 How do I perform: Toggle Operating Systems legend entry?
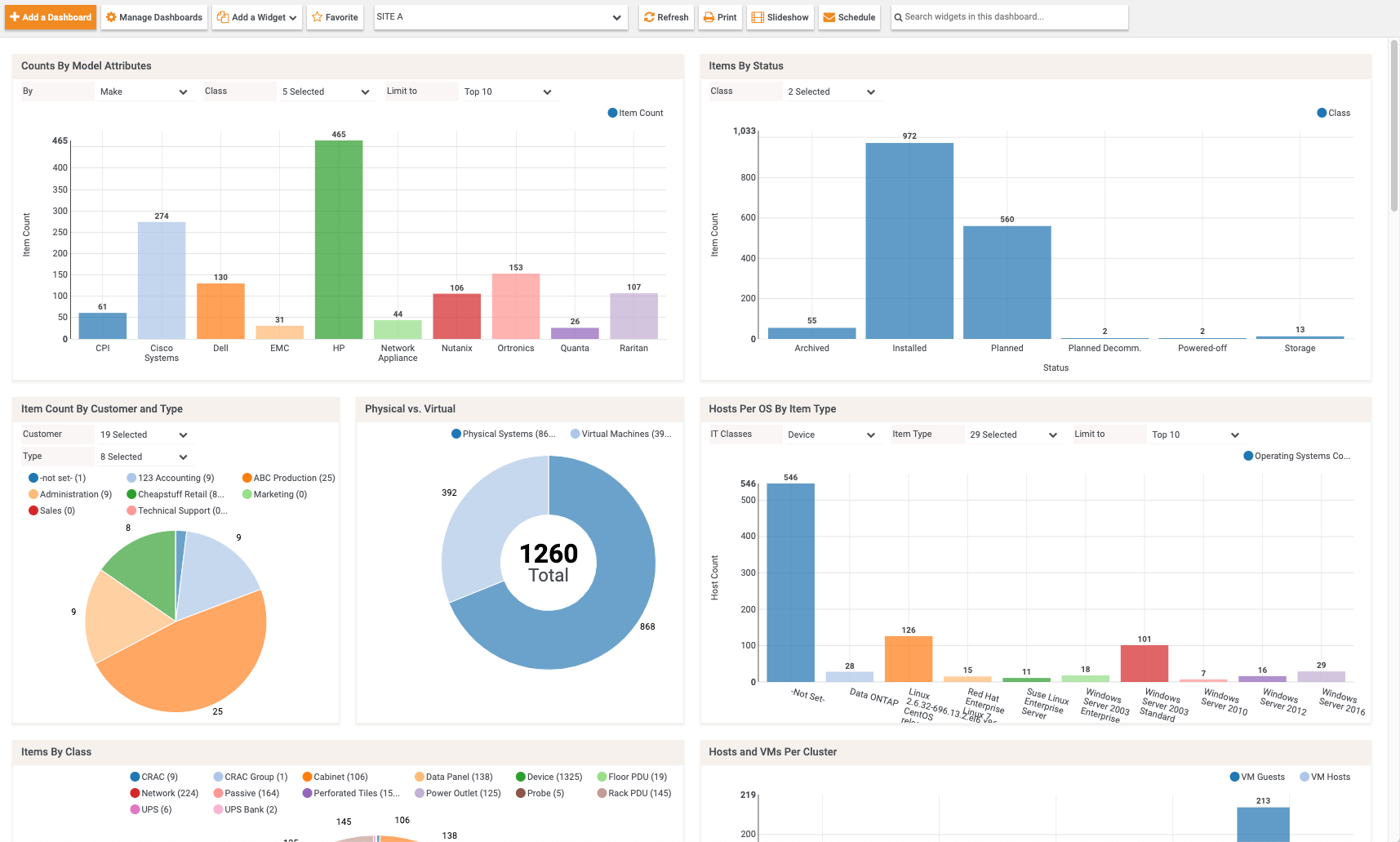1297,457
